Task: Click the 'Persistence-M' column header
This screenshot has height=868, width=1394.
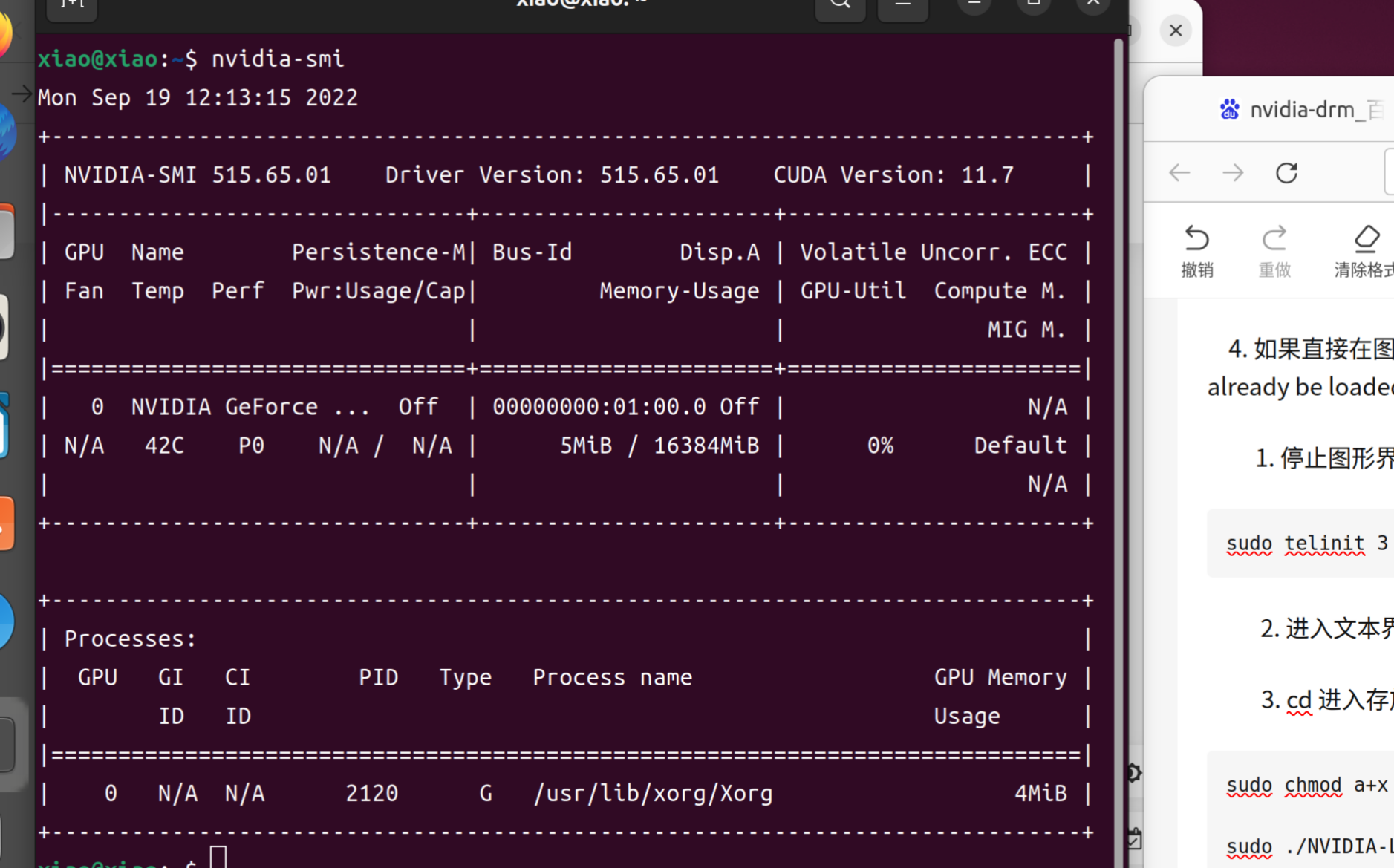Action: coord(379,252)
